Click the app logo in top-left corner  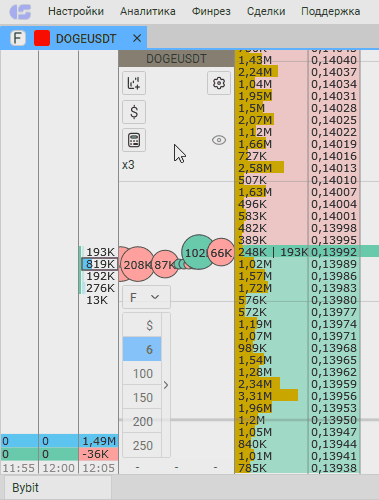coord(20,12)
